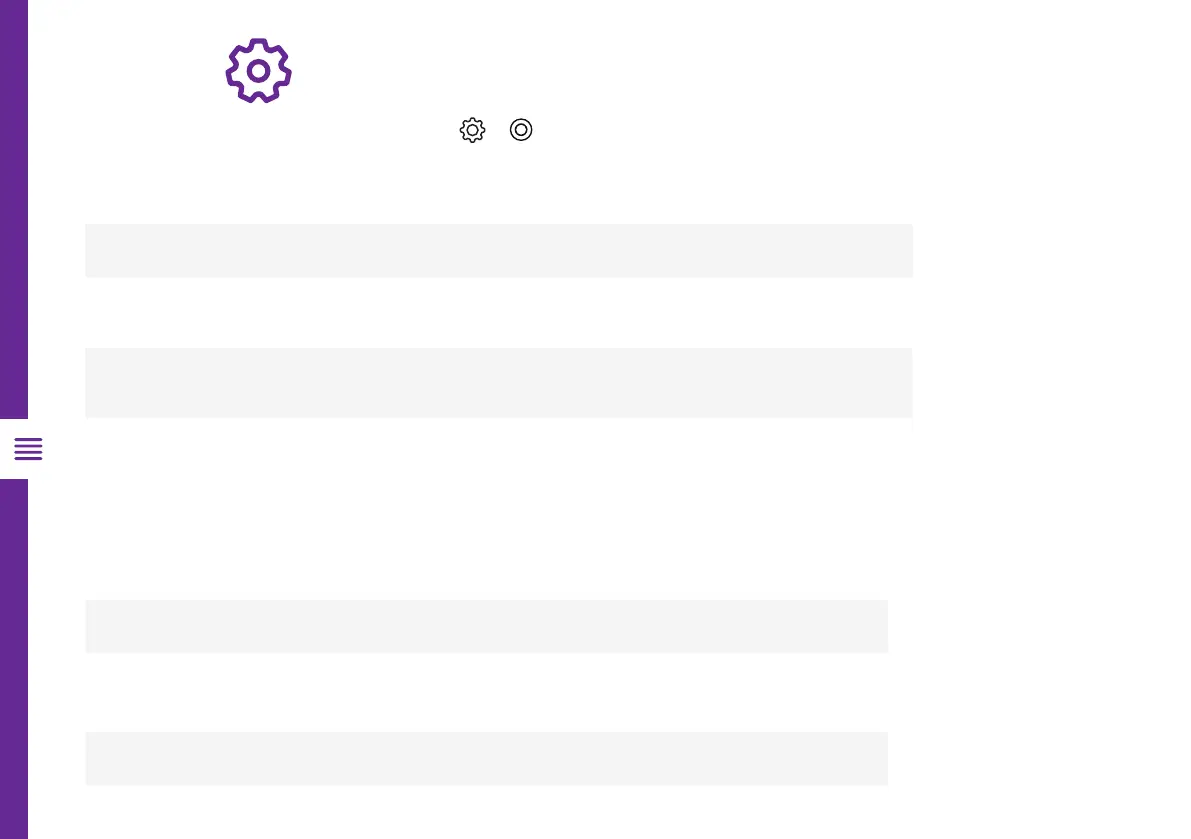Select the ring icon beside the small gear
1191x839 pixels.
(x=521, y=130)
